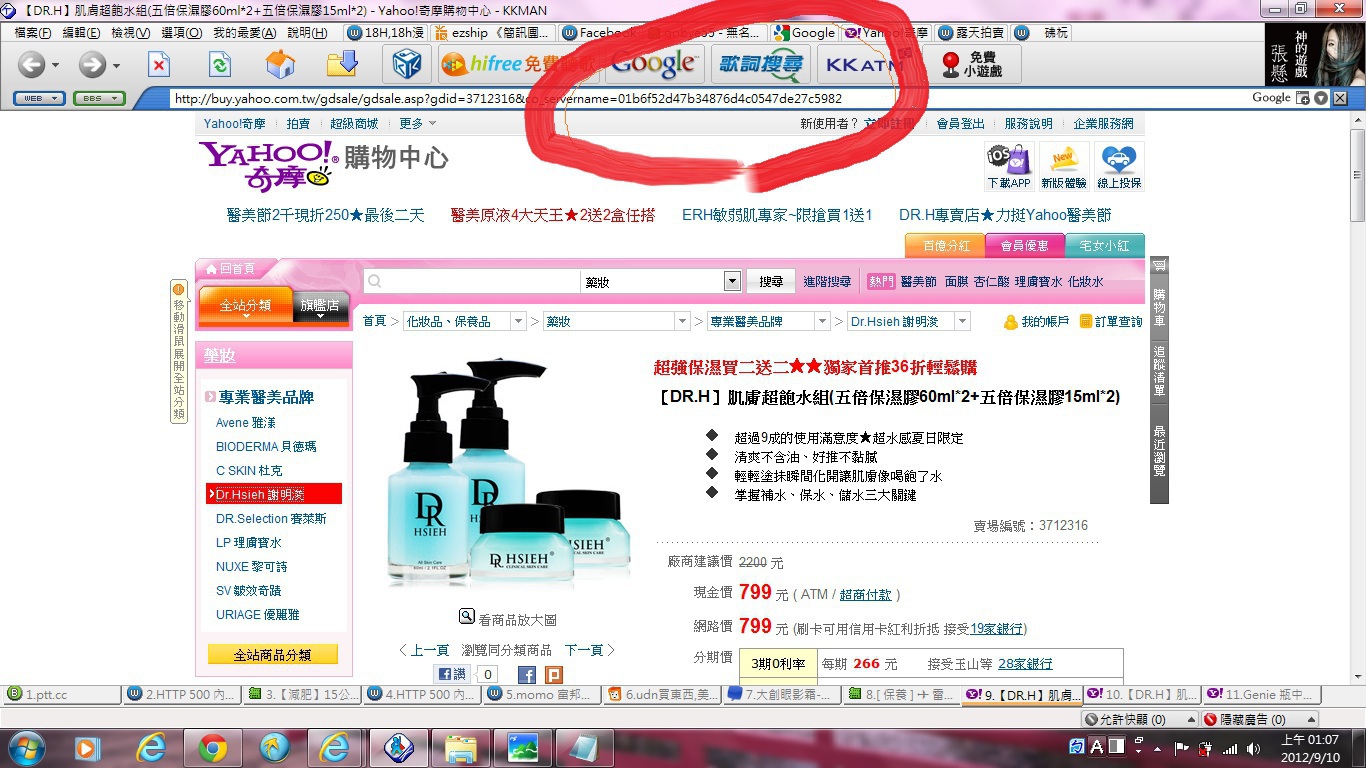Open the KK ATM toolbar button
The width and height of the screenshot is (1366, 768).
click(866, 65)
